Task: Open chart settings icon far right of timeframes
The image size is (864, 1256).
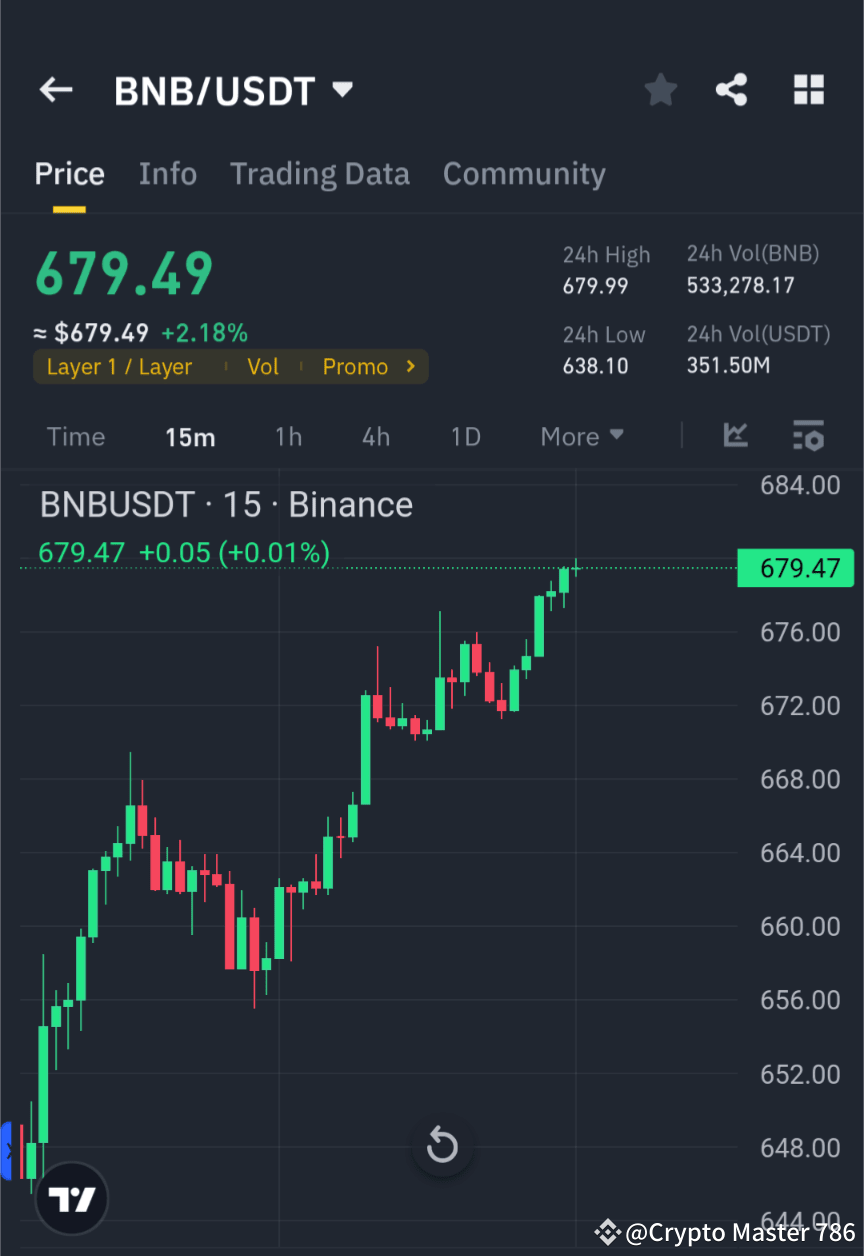Action: pyautogui.click(x=808, y=436)
